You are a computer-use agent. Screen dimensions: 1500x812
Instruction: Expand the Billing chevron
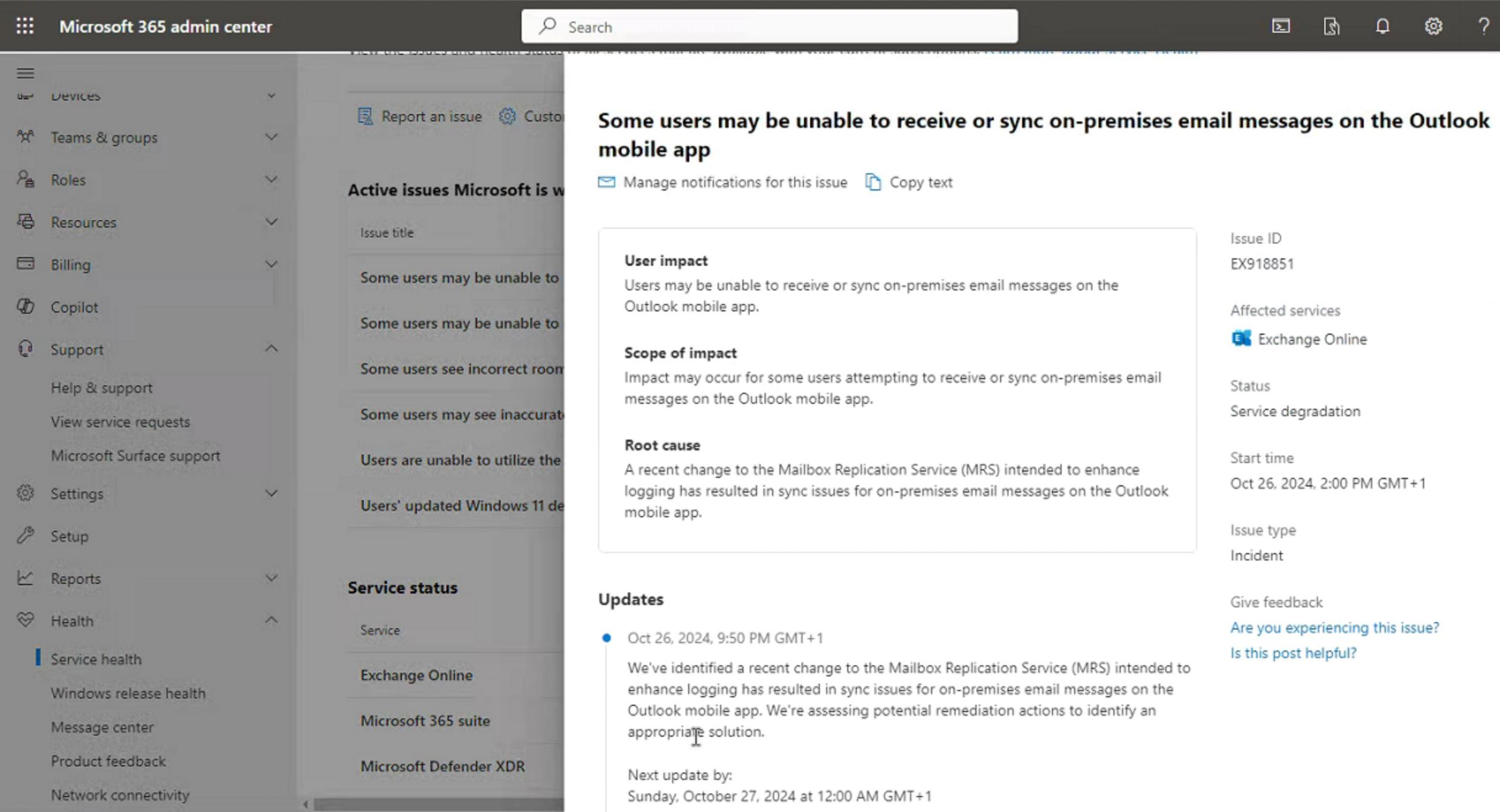pos(271,264)
